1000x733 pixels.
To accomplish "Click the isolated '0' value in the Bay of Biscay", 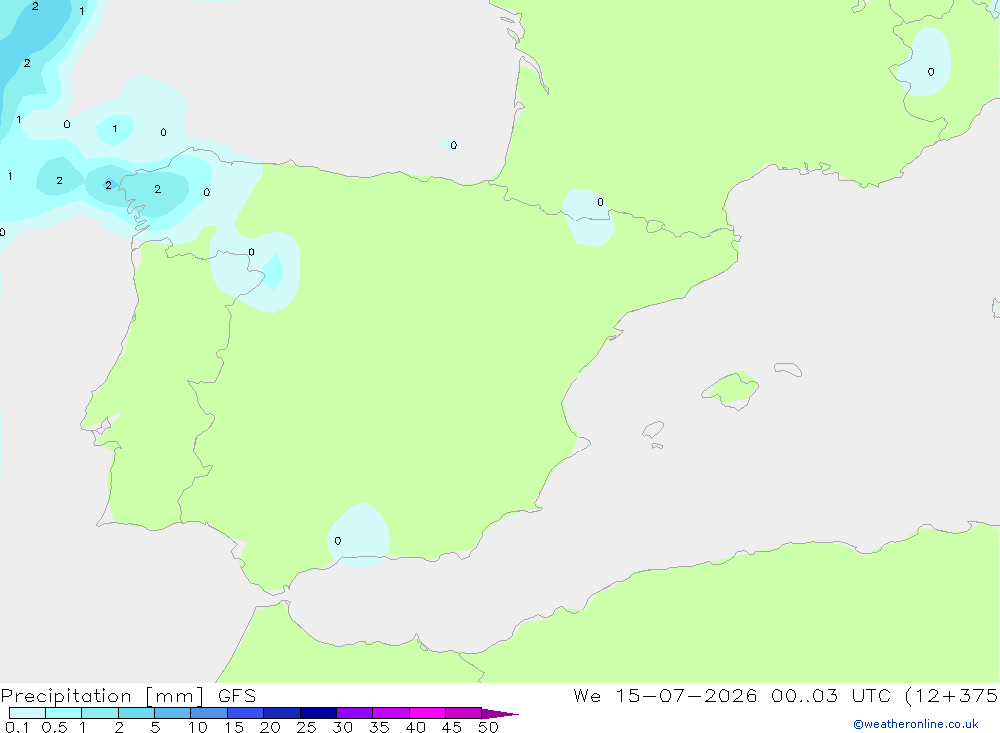I will click(453, 145).
